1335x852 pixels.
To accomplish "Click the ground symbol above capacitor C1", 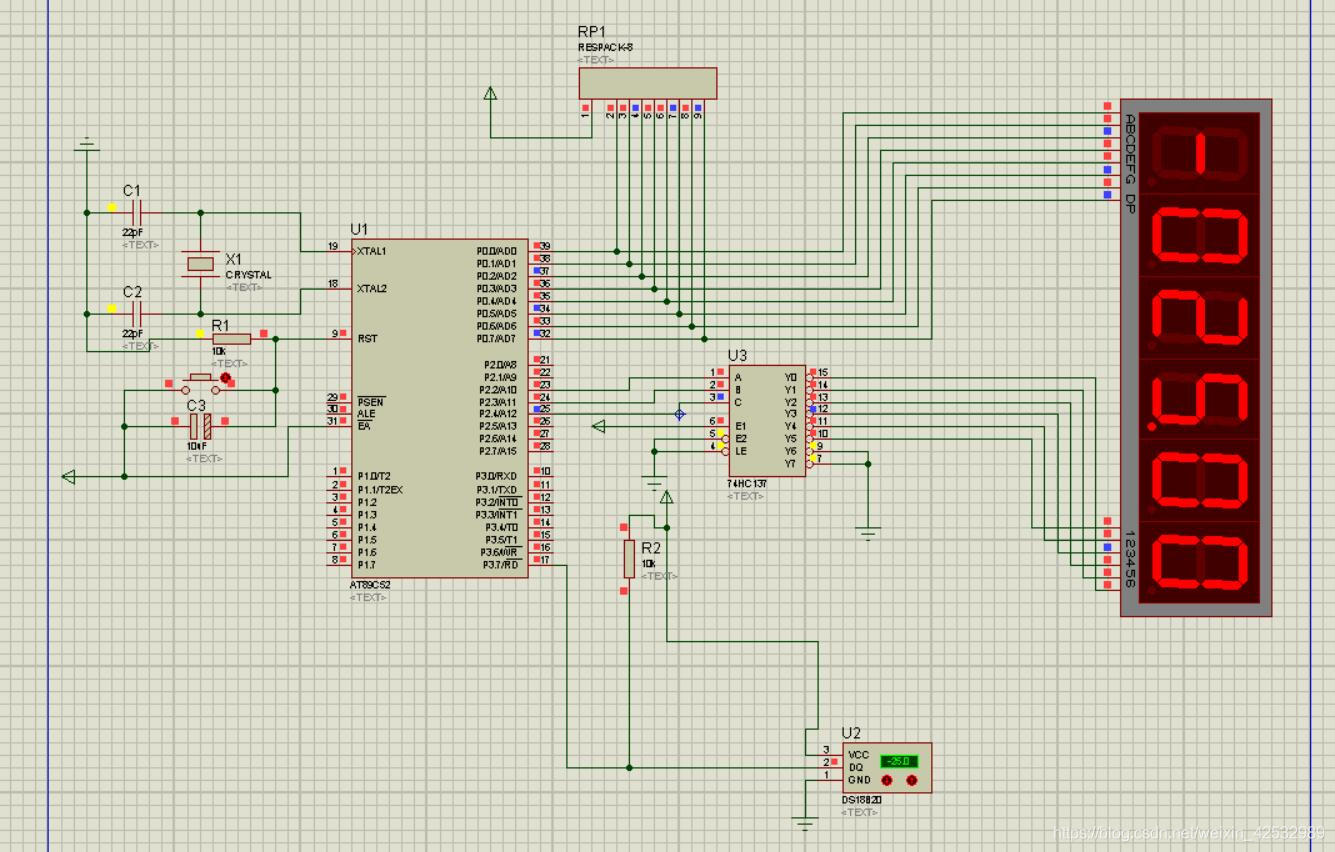I will pos(87,145).
